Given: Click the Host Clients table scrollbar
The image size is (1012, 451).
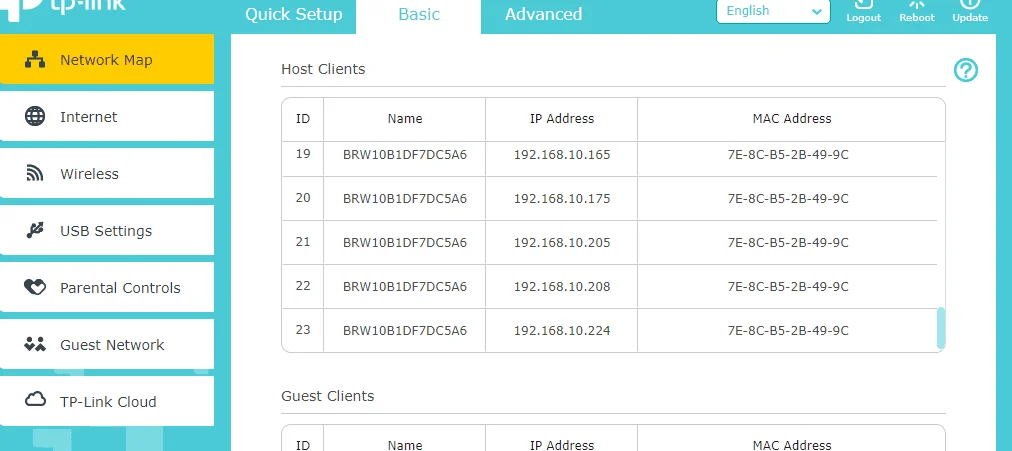Looking at the screenshot, I should point(941,327).
